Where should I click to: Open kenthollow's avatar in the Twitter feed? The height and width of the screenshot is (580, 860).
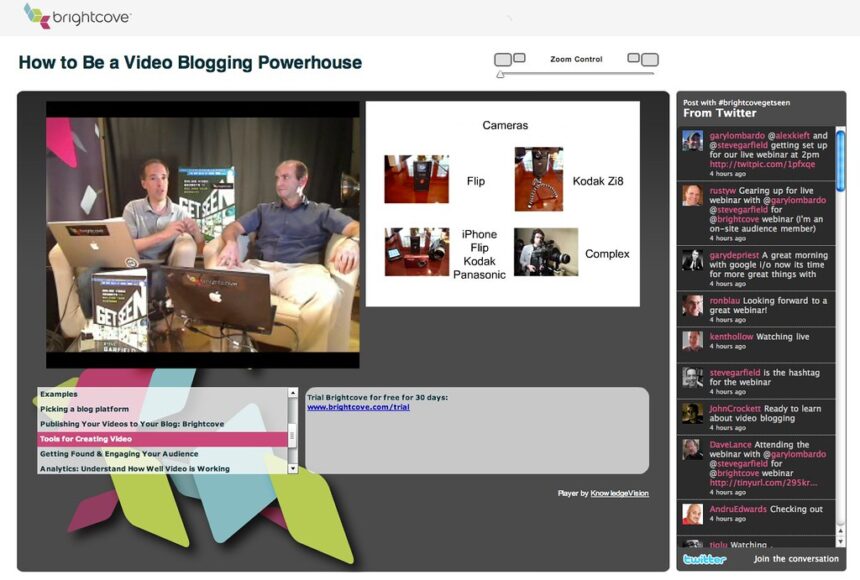point(693,341)
